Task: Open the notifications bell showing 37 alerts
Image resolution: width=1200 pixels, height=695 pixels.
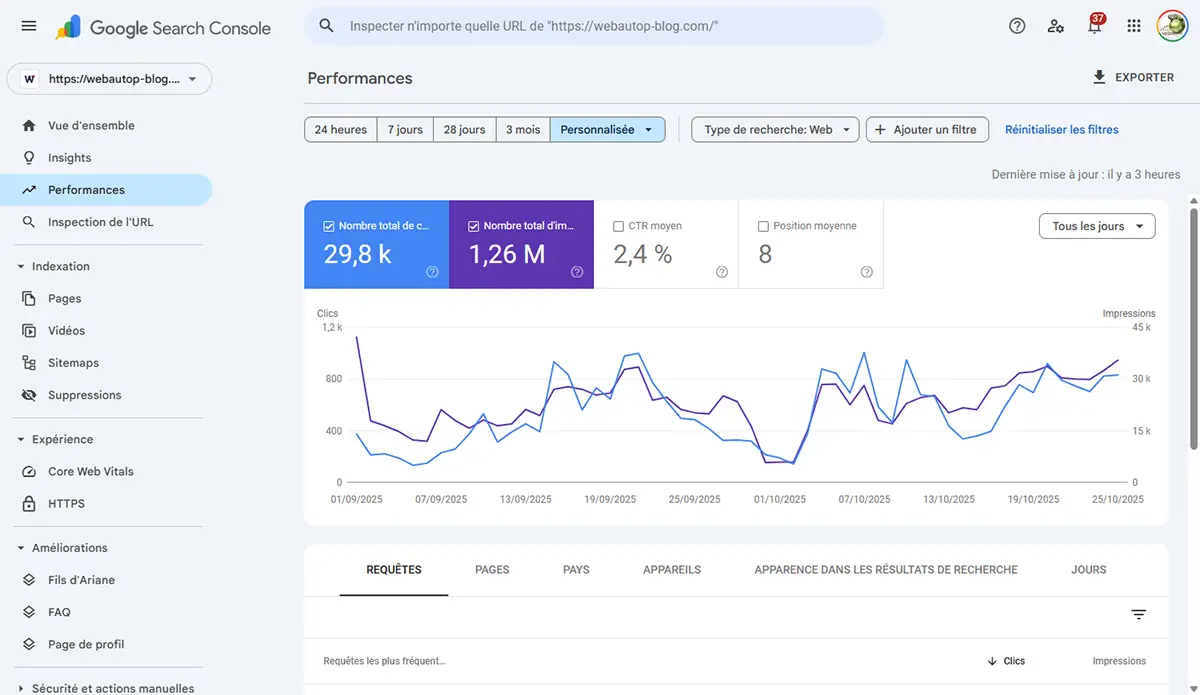Action: coord(1094,27)
